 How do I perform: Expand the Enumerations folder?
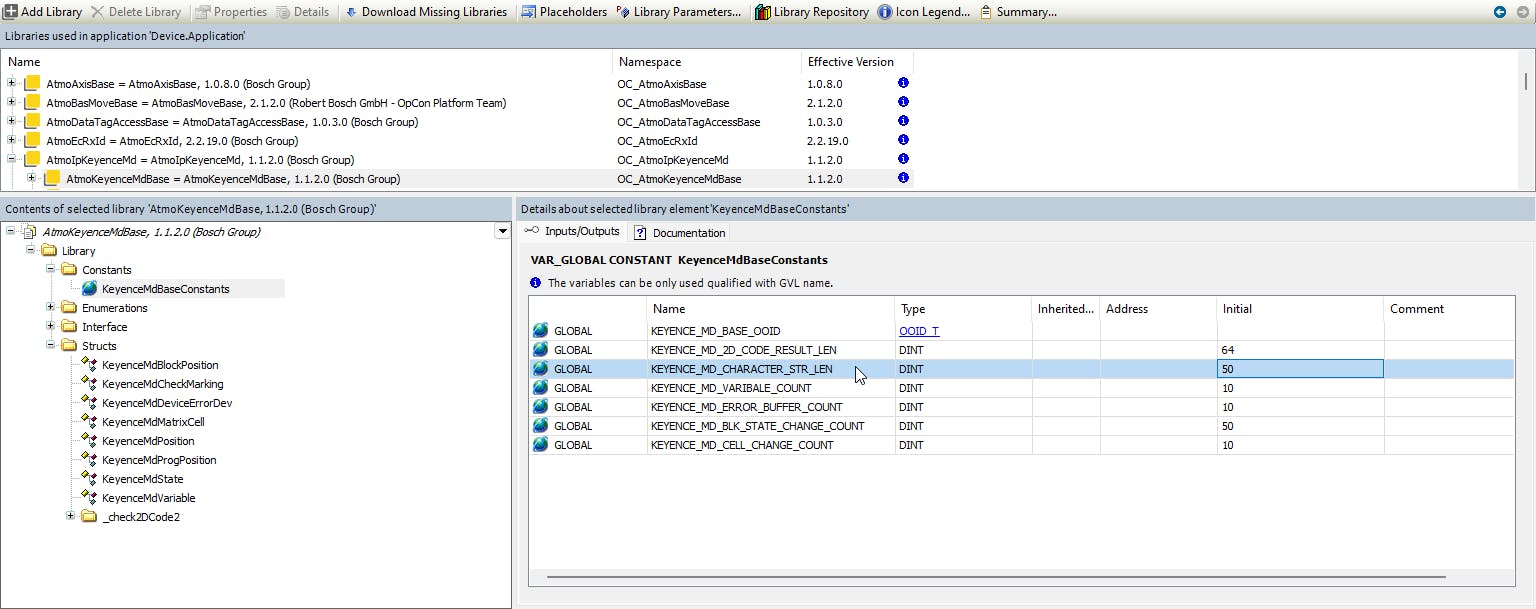coord(51,308)
